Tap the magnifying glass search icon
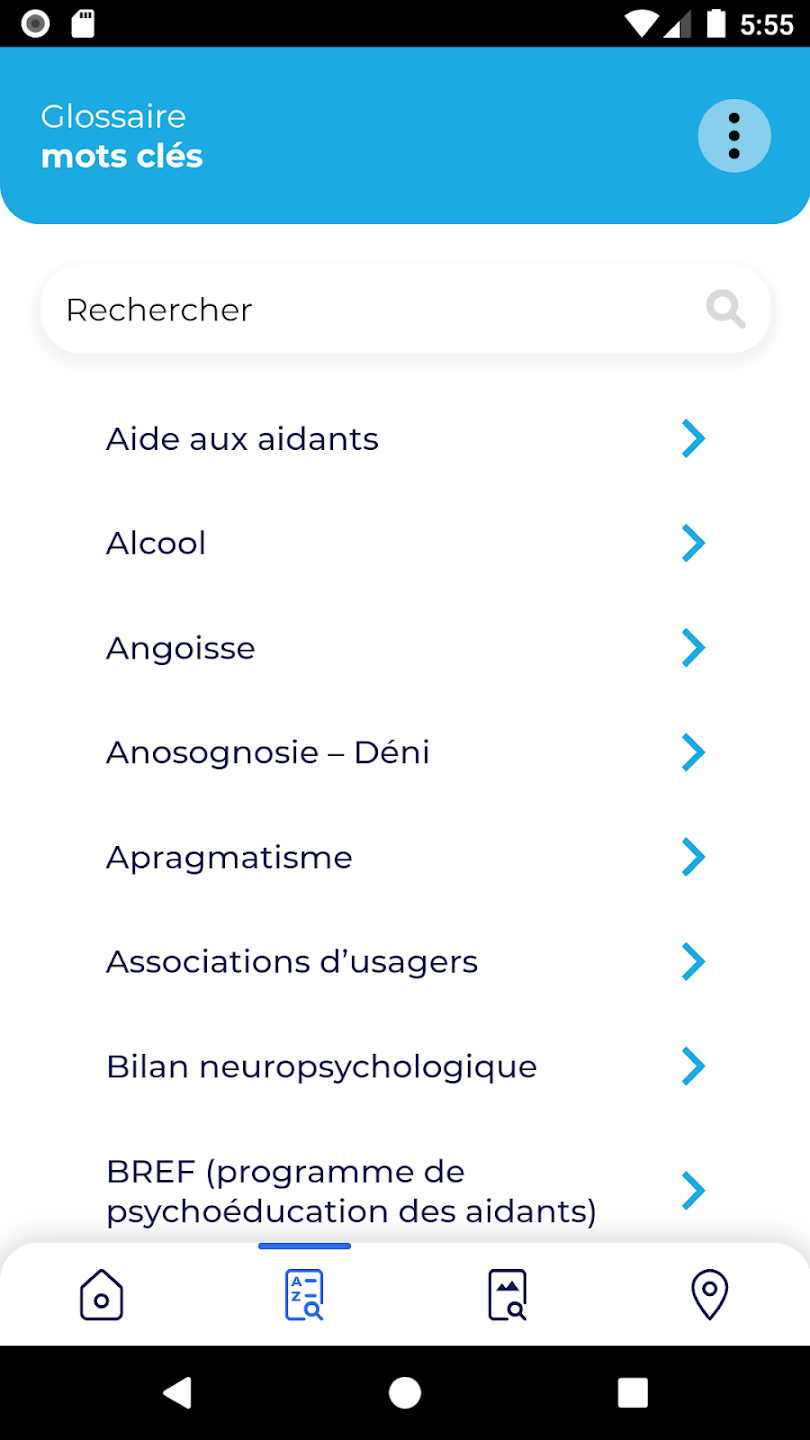 [x=725, y=309]
